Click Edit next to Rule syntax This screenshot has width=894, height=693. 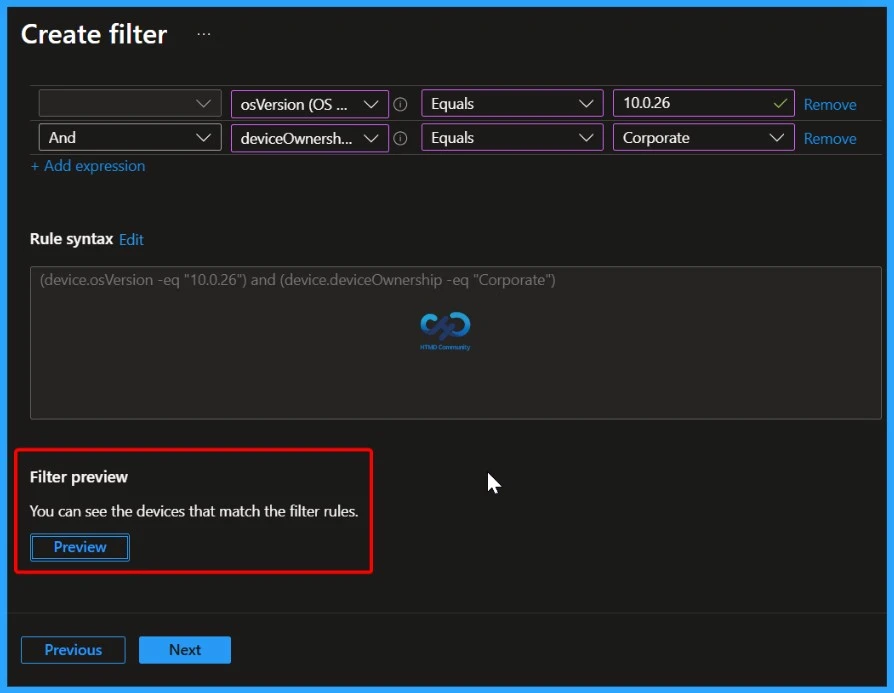(131, 239)
